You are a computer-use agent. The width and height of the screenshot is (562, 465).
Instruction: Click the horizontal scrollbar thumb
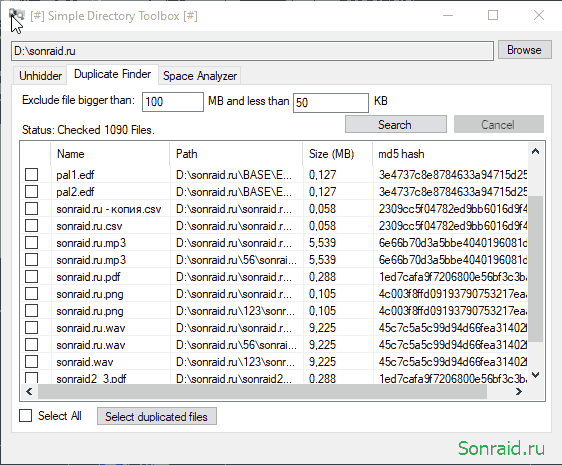262,392
